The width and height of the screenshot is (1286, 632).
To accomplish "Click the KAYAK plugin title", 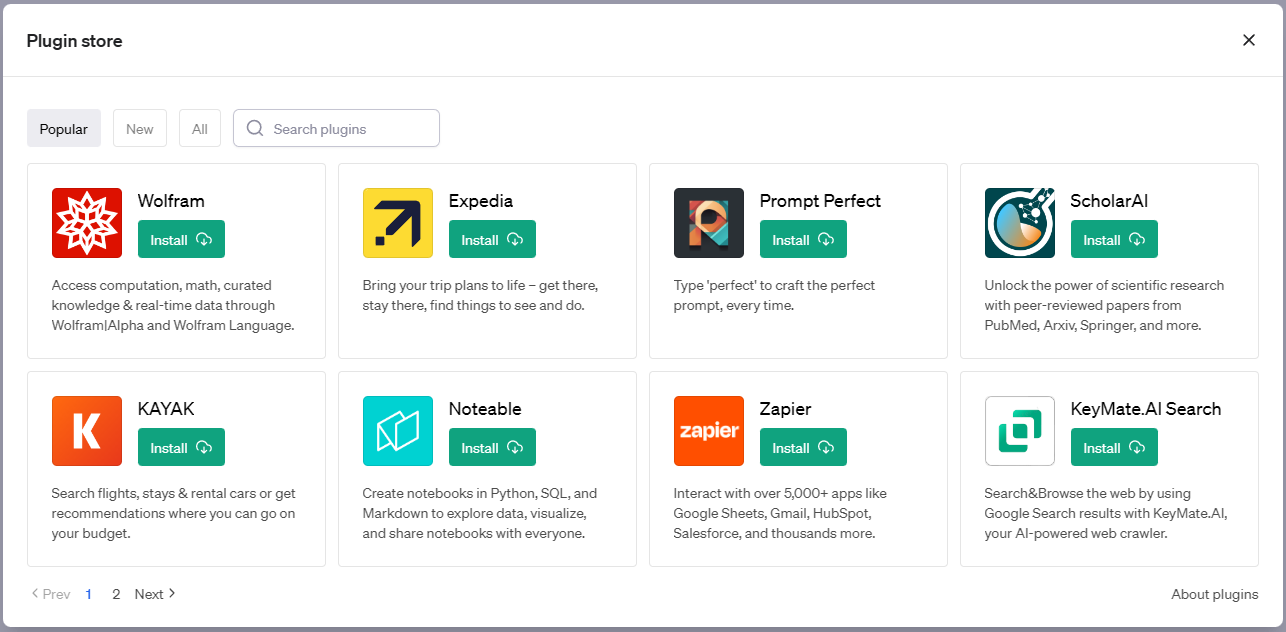I will 166,409.
